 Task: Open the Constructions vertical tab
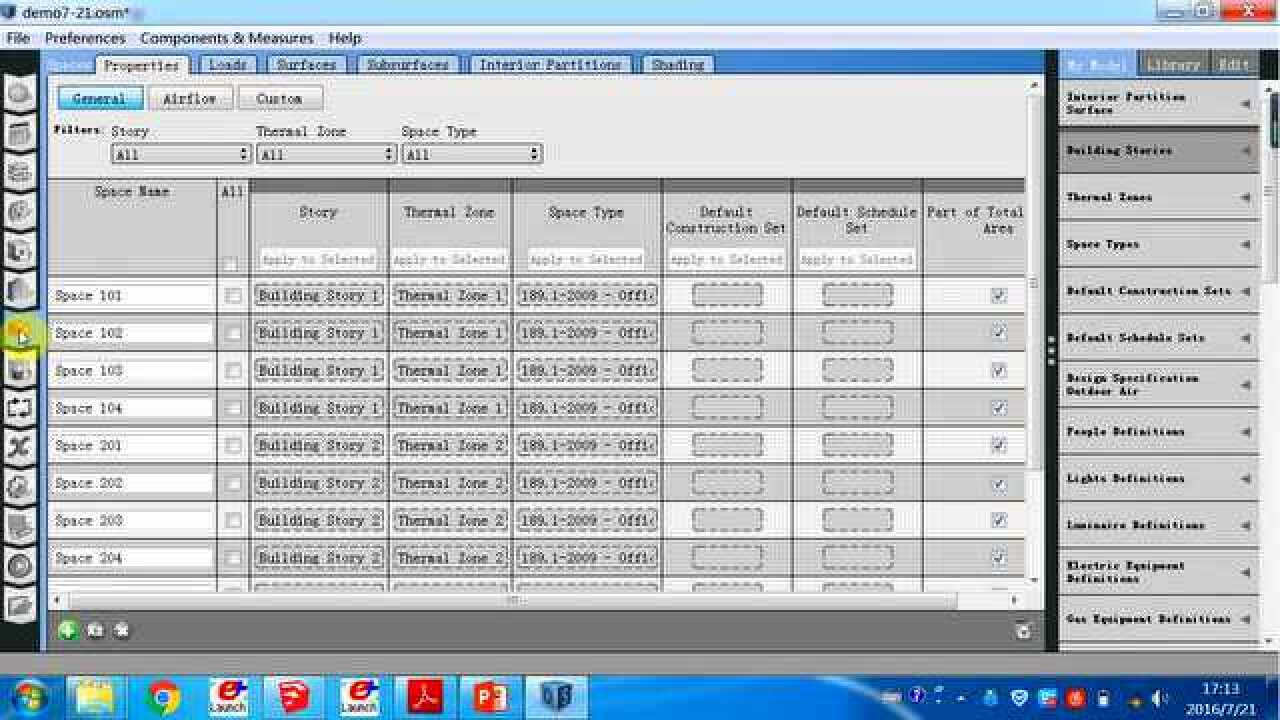point(21,172)
